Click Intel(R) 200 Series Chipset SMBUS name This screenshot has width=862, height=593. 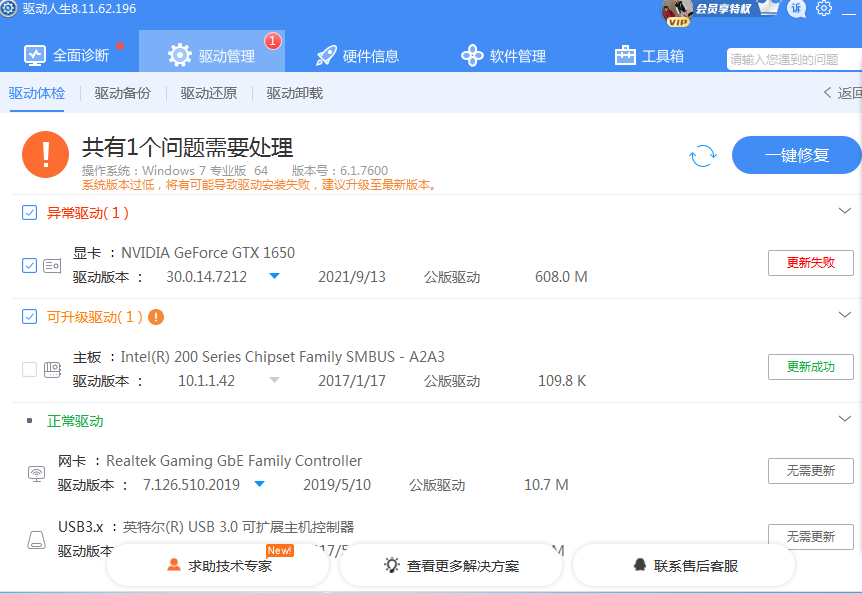click(x=283, y=357)
